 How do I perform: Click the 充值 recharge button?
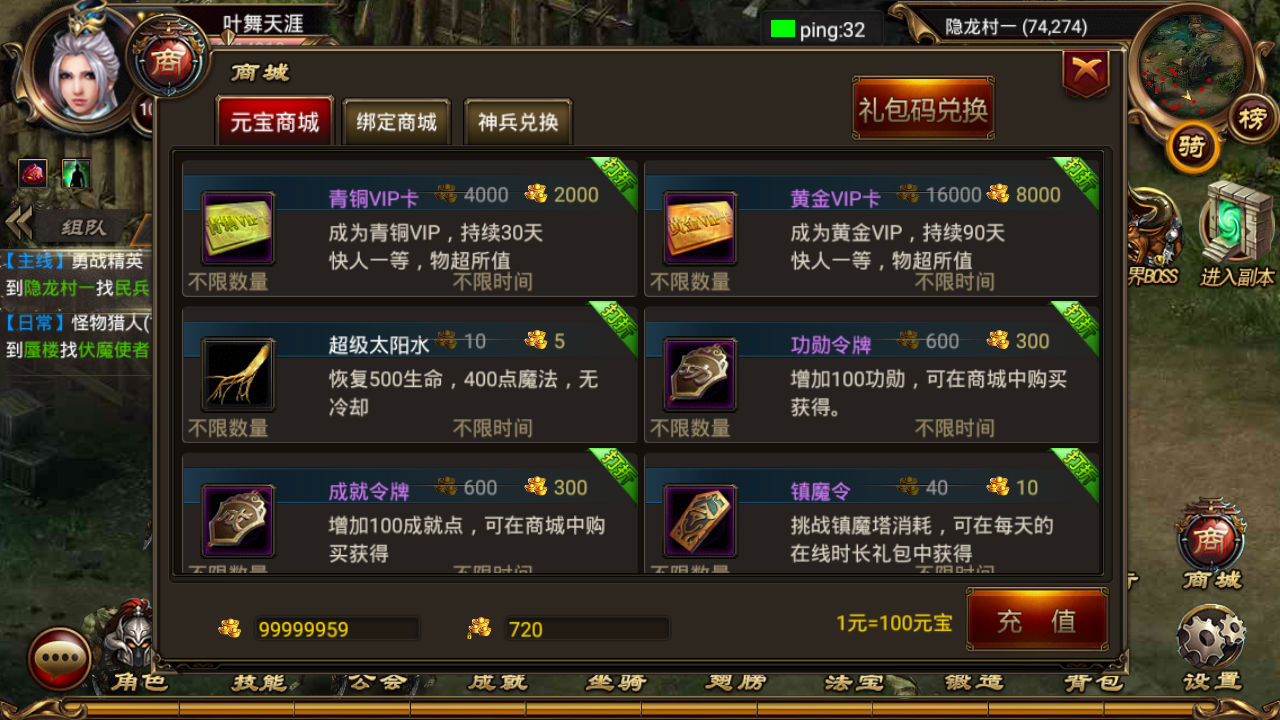tap(1037, 620)
